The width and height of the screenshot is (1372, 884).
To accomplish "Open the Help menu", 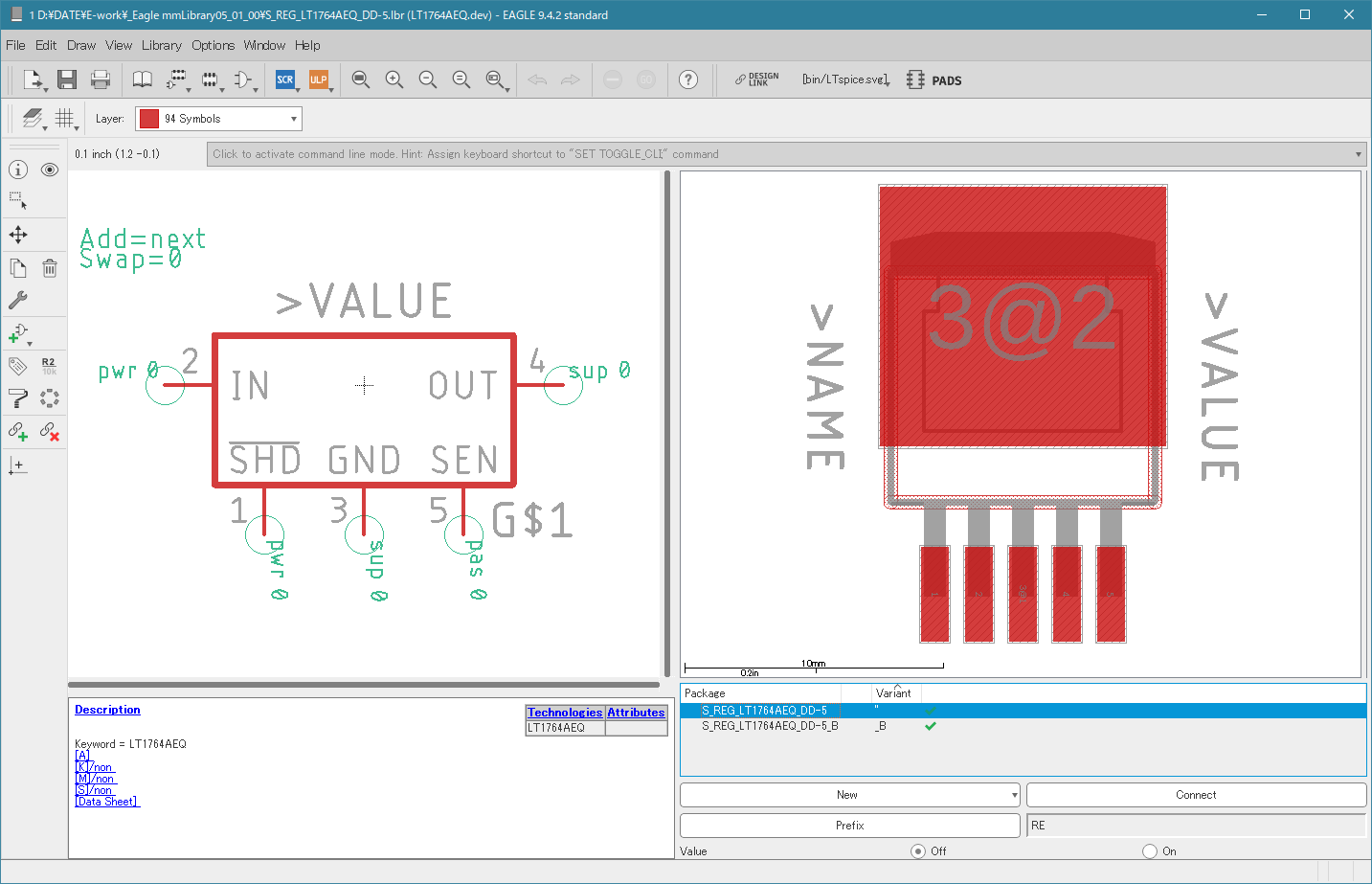I will click(x=307, y=45).
